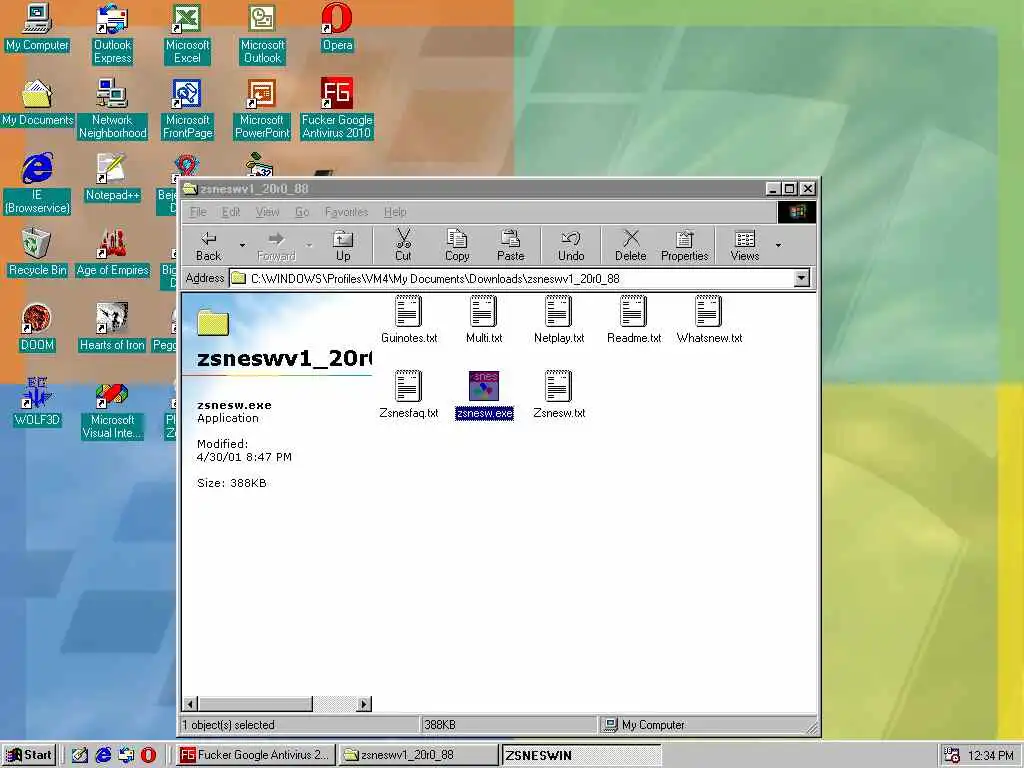Select Hearts of Iron desktop shortcut
The width and height of the screenshot is (1024, 768).
[x=112, y=328]
